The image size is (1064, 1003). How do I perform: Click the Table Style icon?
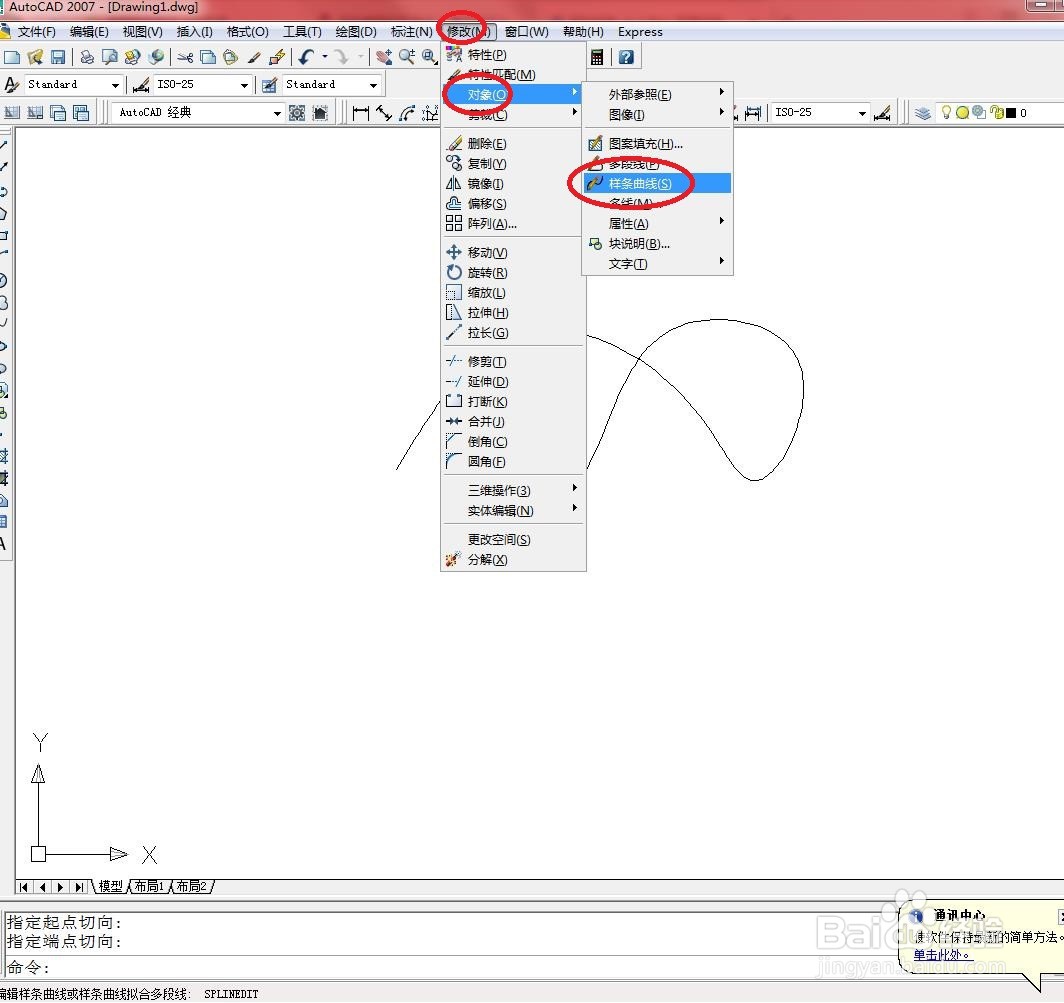tap(269, 85)
